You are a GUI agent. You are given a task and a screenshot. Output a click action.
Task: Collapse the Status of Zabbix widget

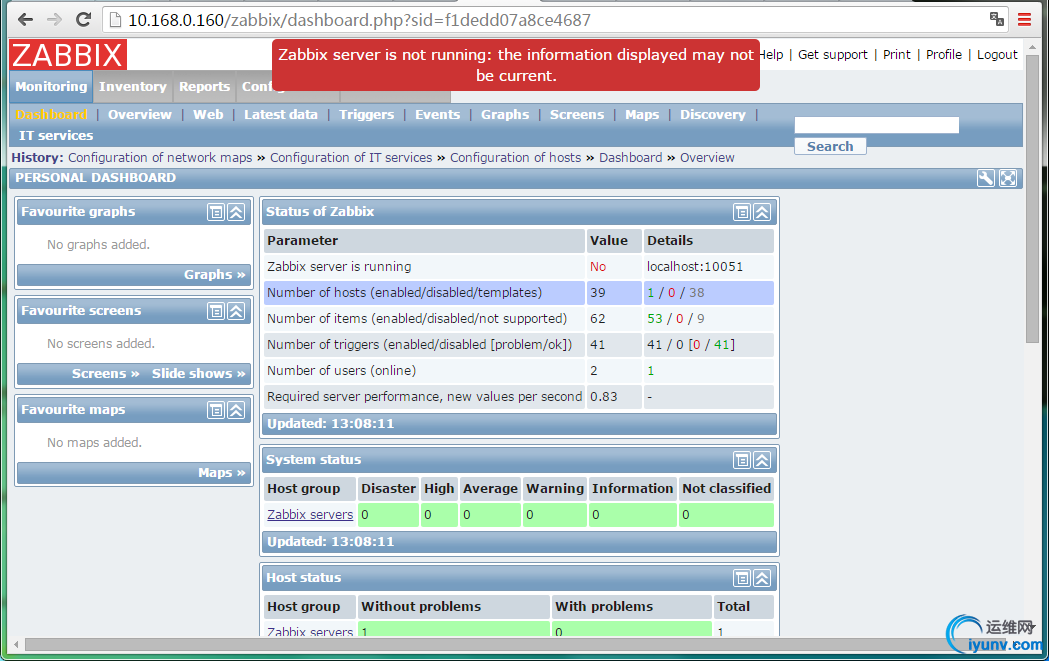pyautogui.click(x=762, y=212)
